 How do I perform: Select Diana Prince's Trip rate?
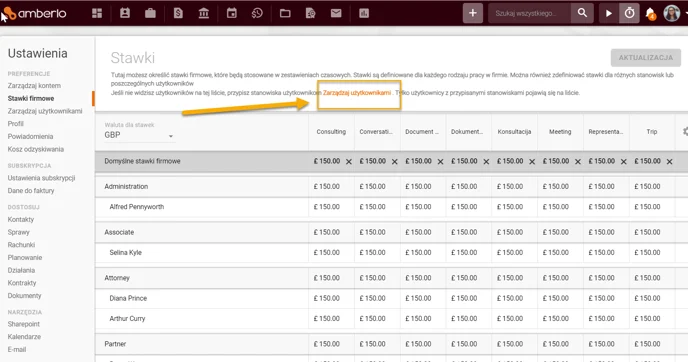648,298
